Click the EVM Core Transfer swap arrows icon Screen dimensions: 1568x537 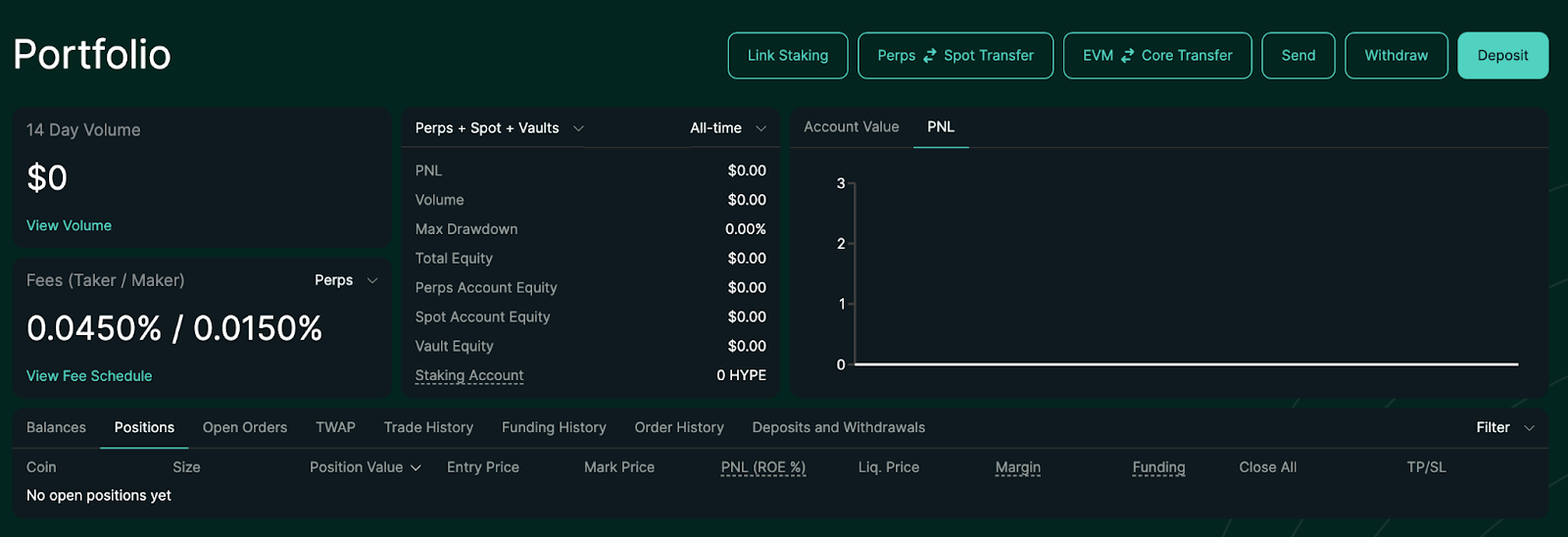pos(1127,56)
